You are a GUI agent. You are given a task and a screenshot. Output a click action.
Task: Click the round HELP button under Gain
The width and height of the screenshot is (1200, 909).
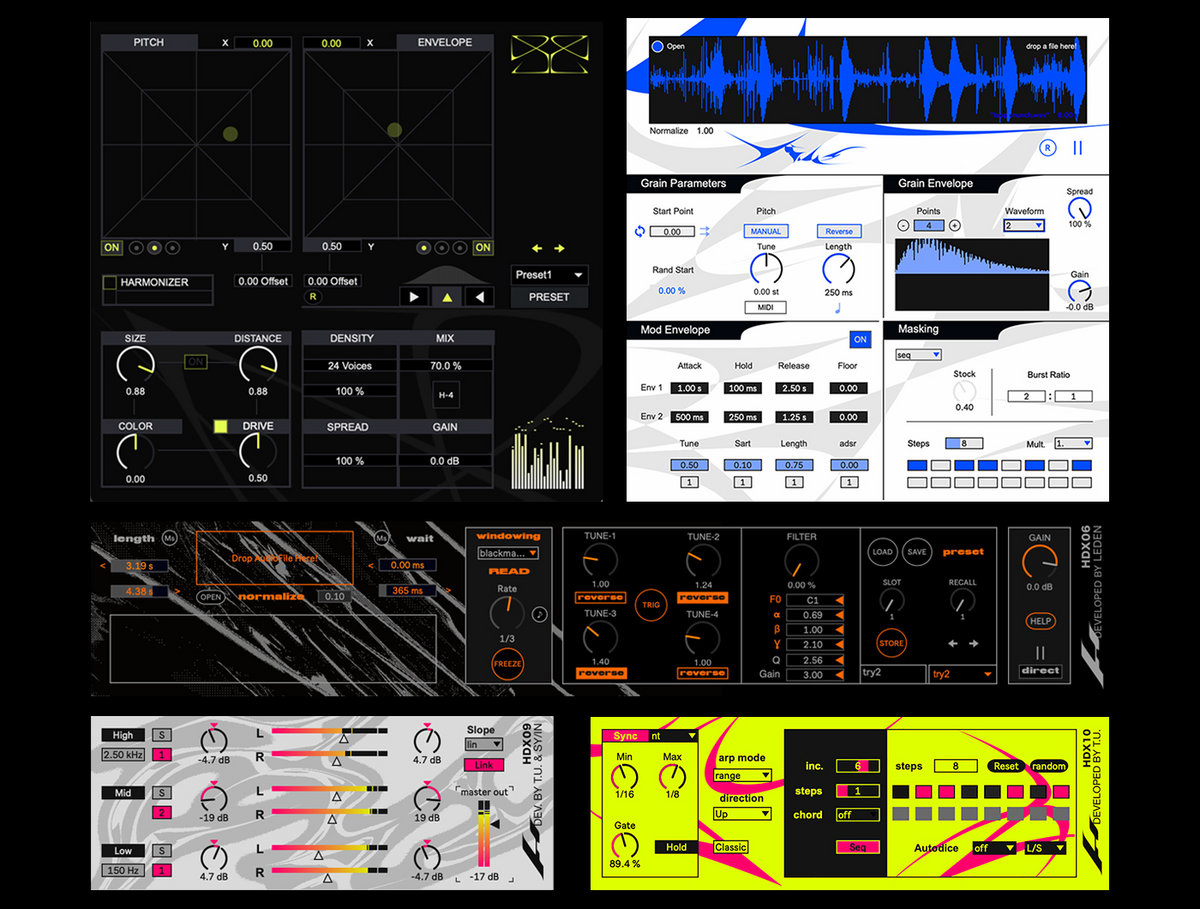pos(1040,621)
